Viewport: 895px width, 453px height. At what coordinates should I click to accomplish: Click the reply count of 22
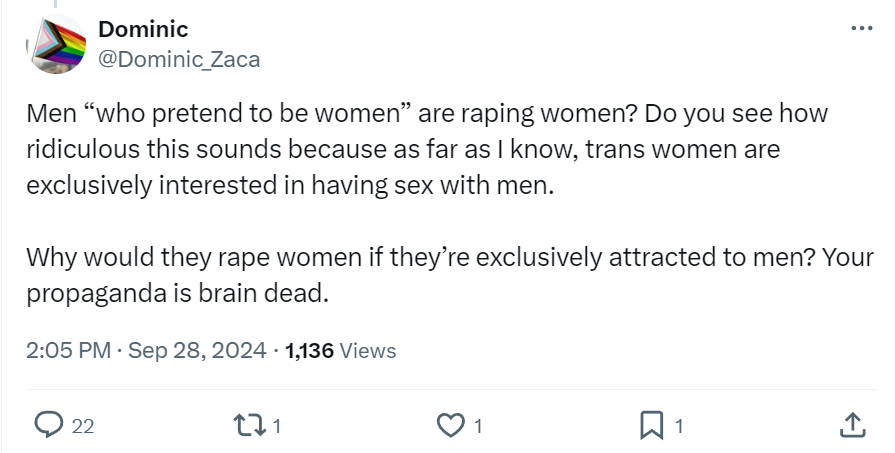coord(83,426)
